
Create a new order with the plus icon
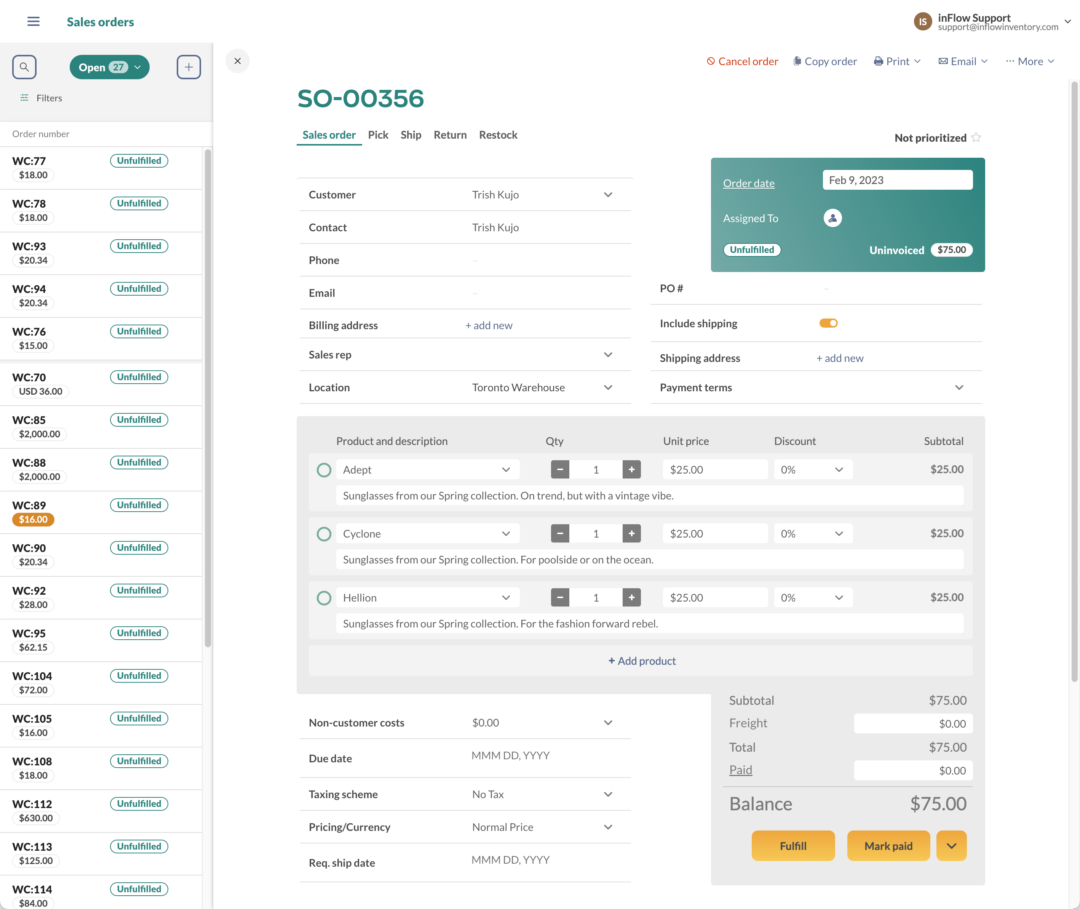click(188, 66)
